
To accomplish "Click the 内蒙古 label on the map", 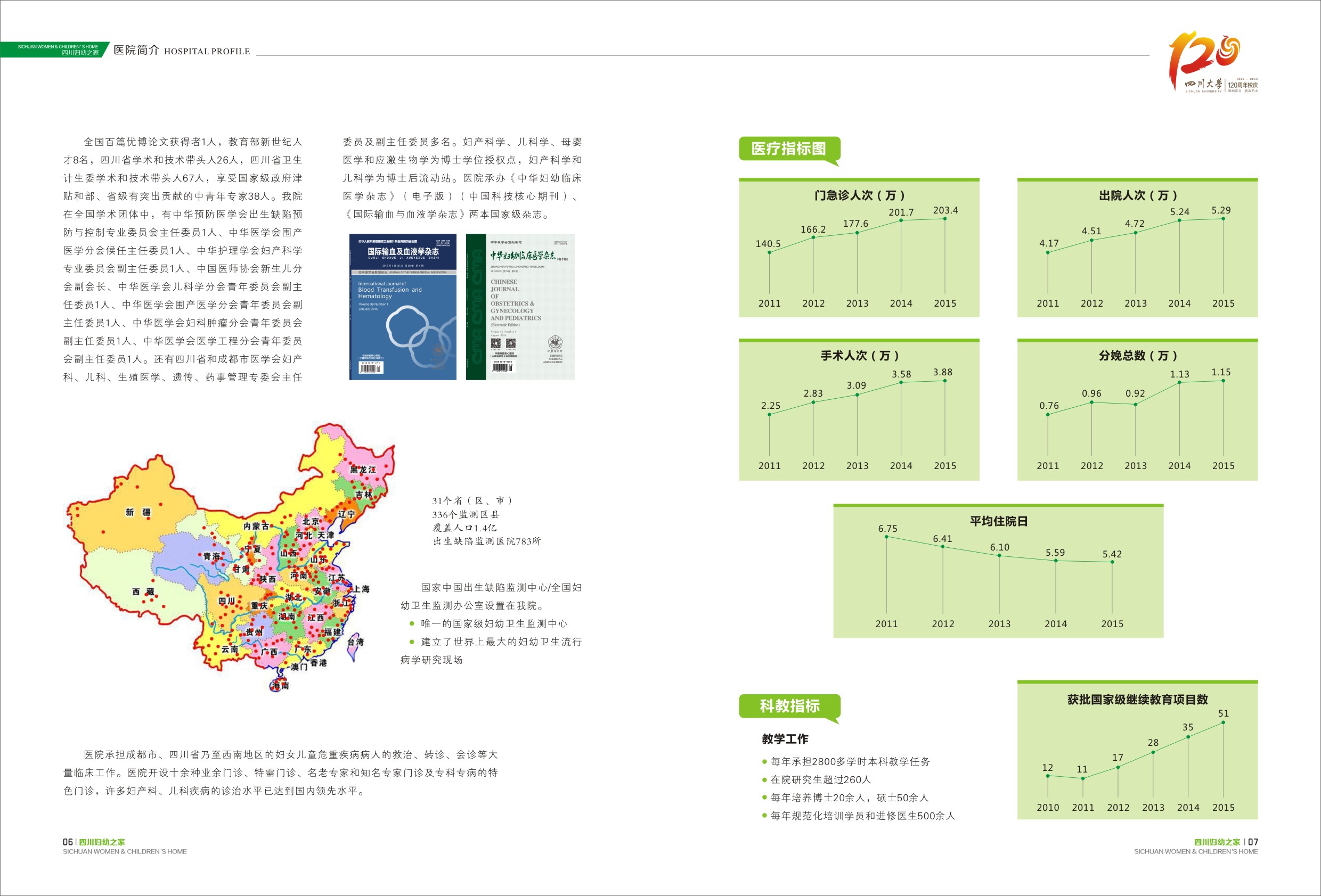I will click(x=256, y=526).
